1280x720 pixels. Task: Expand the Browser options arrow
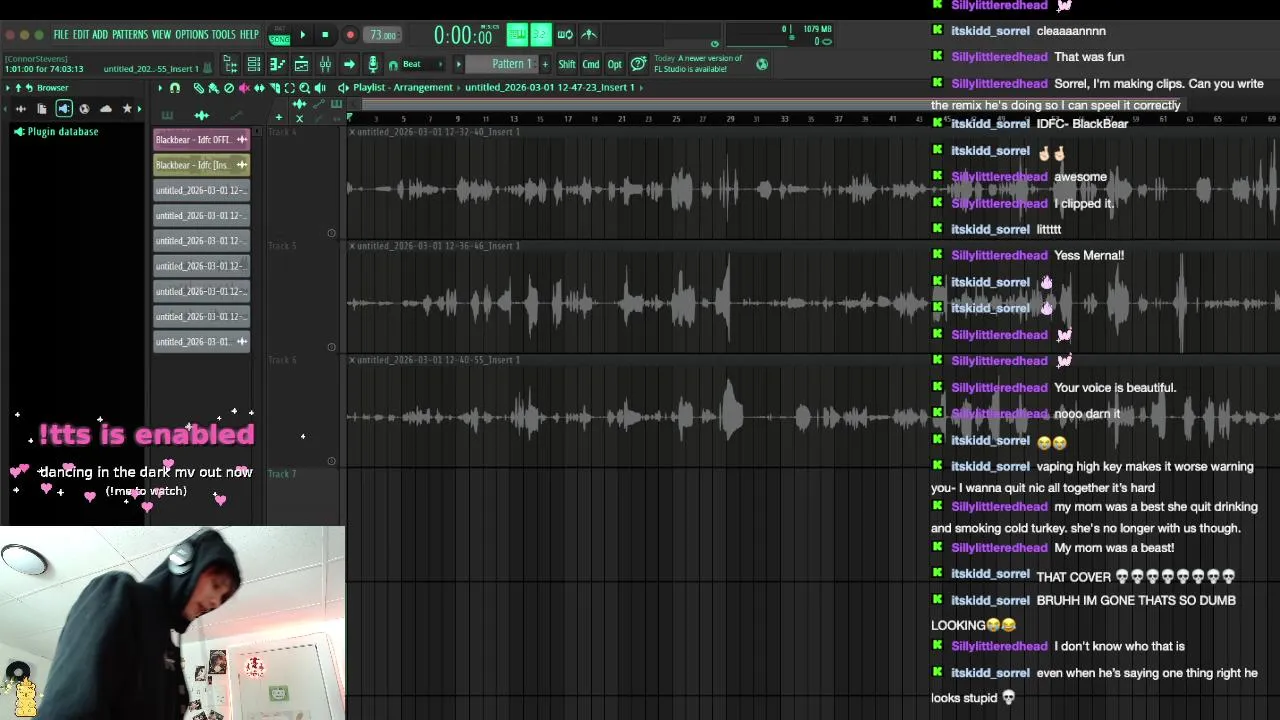[x=8, y=88]
